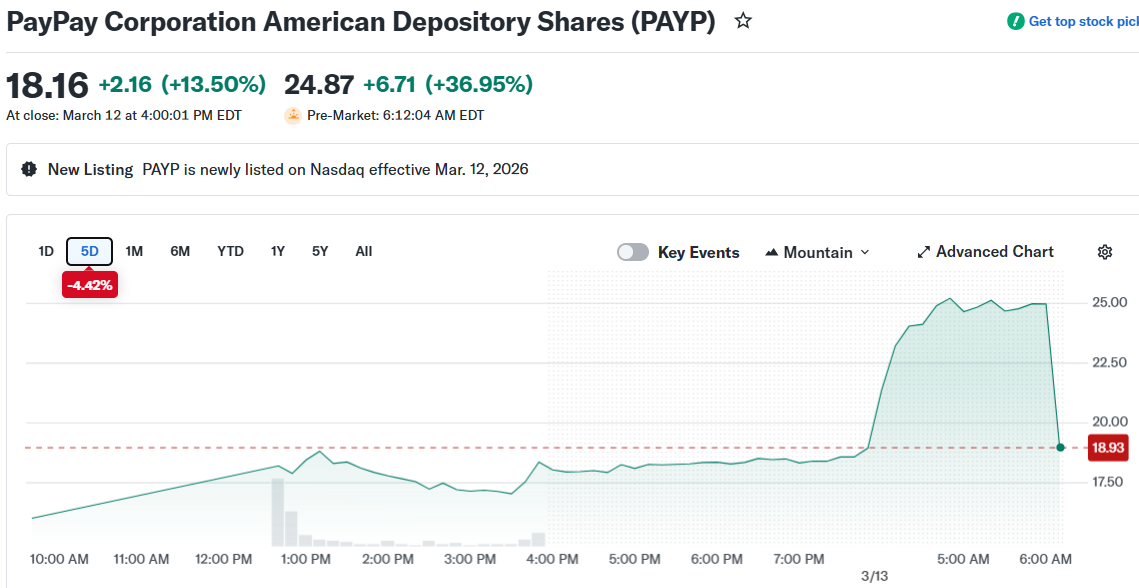Click the red 18.93 price marker
1139x588 pixels.
[x=1108, y=448]
